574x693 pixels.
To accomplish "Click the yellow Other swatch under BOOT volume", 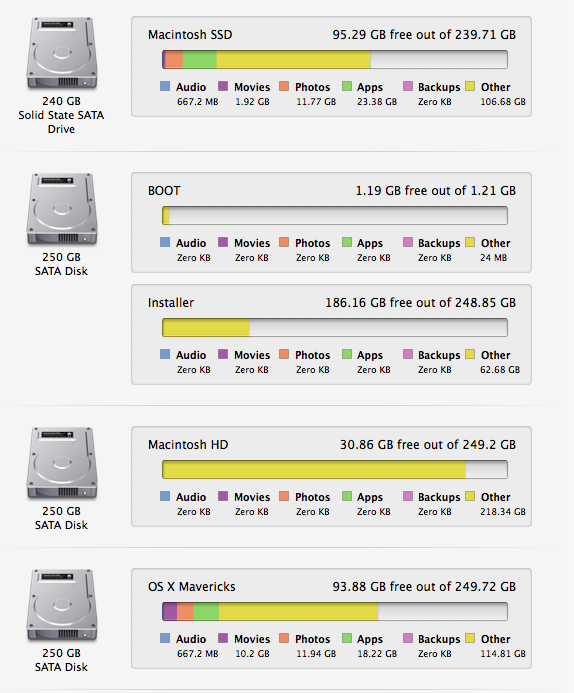I will (470, 242).
